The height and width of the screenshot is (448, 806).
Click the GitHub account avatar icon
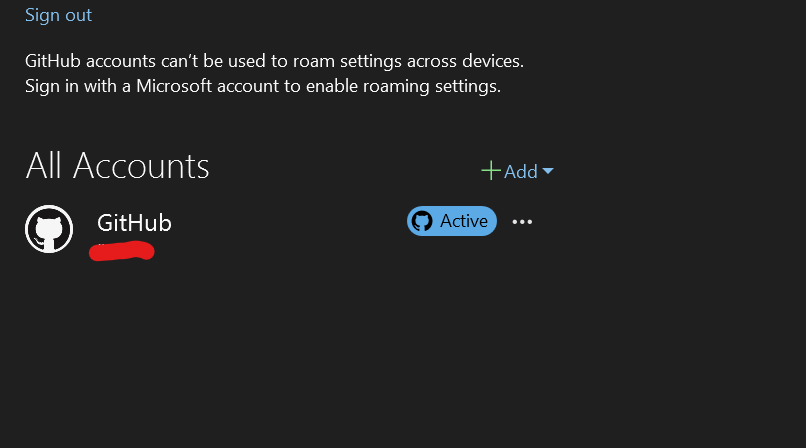click(49, 229)
